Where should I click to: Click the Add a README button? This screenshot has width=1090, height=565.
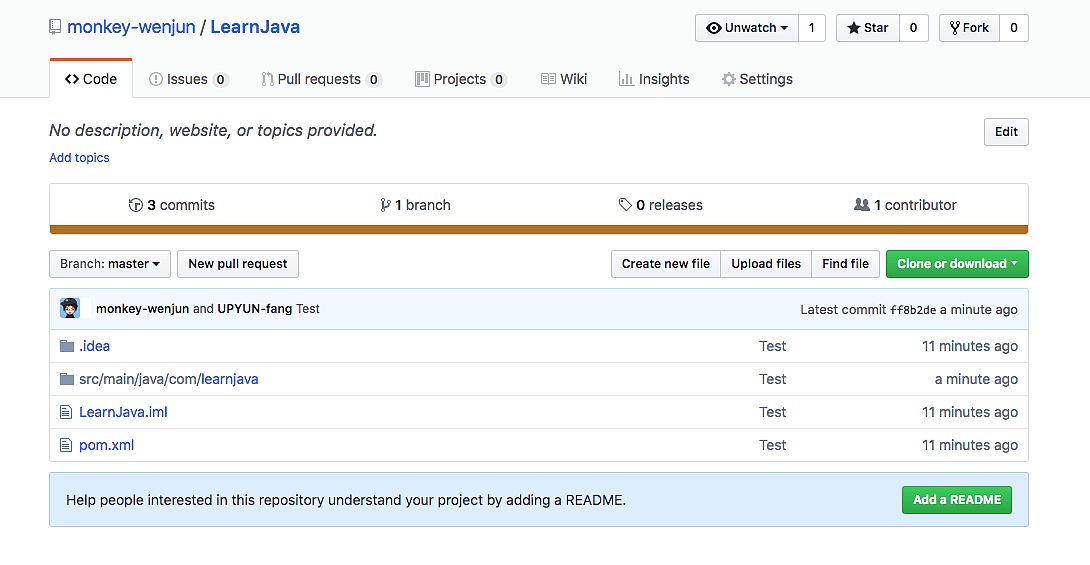pos(956,500)
